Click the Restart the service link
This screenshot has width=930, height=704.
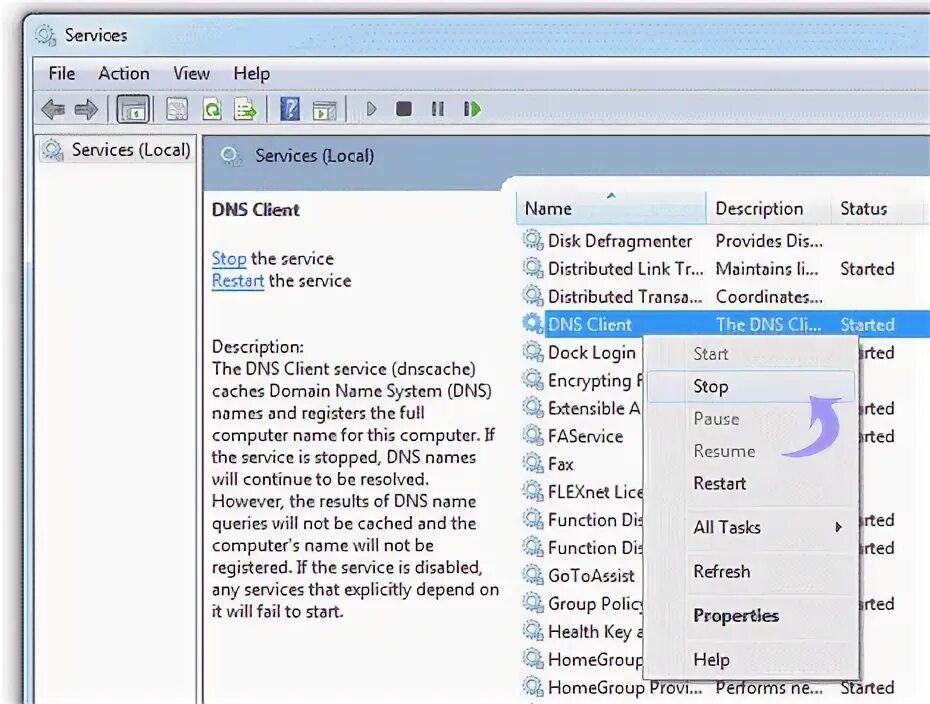coord(238,281)
